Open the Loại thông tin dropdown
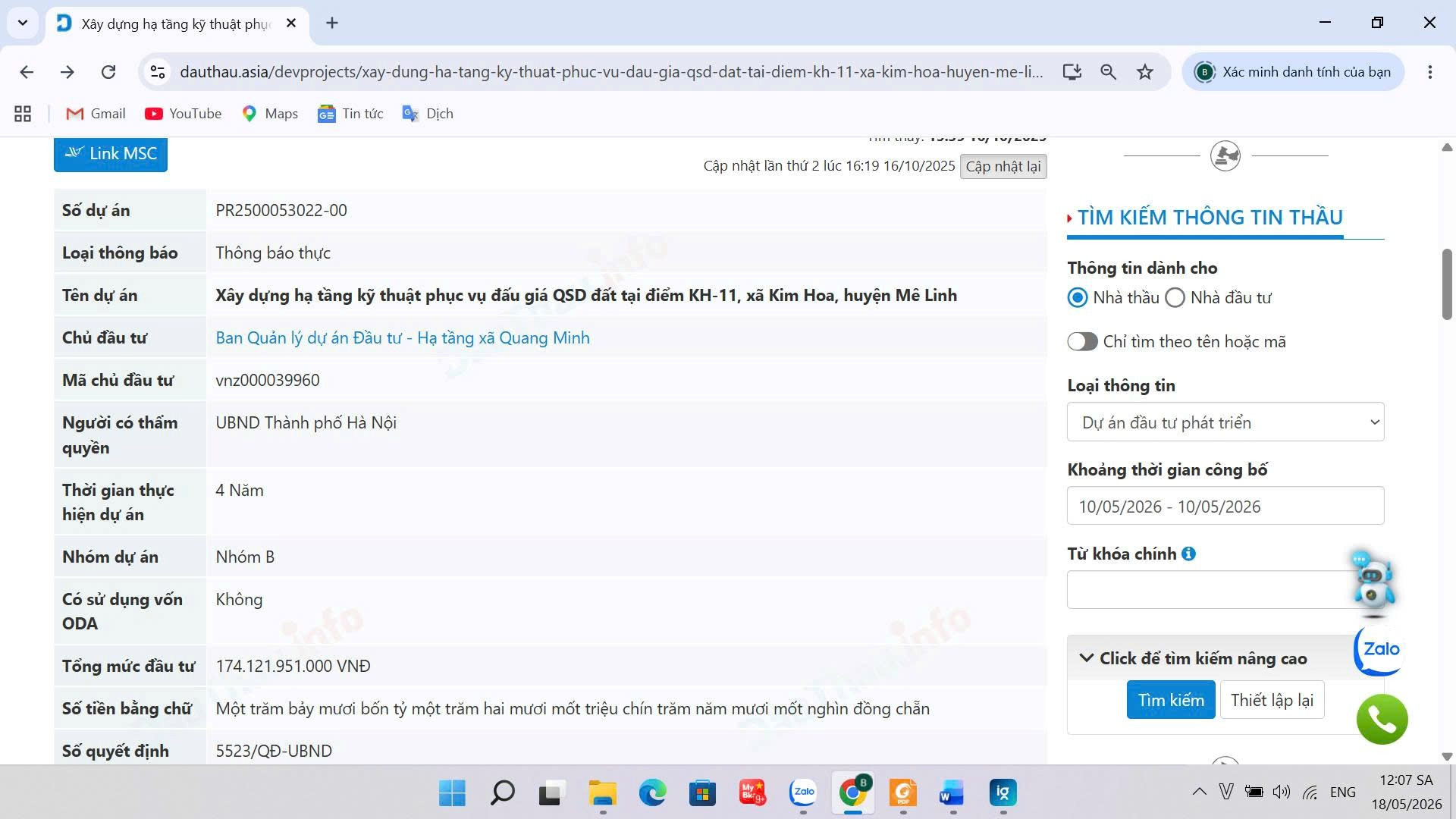The image size is (1456, 819). coord(1225,422)
